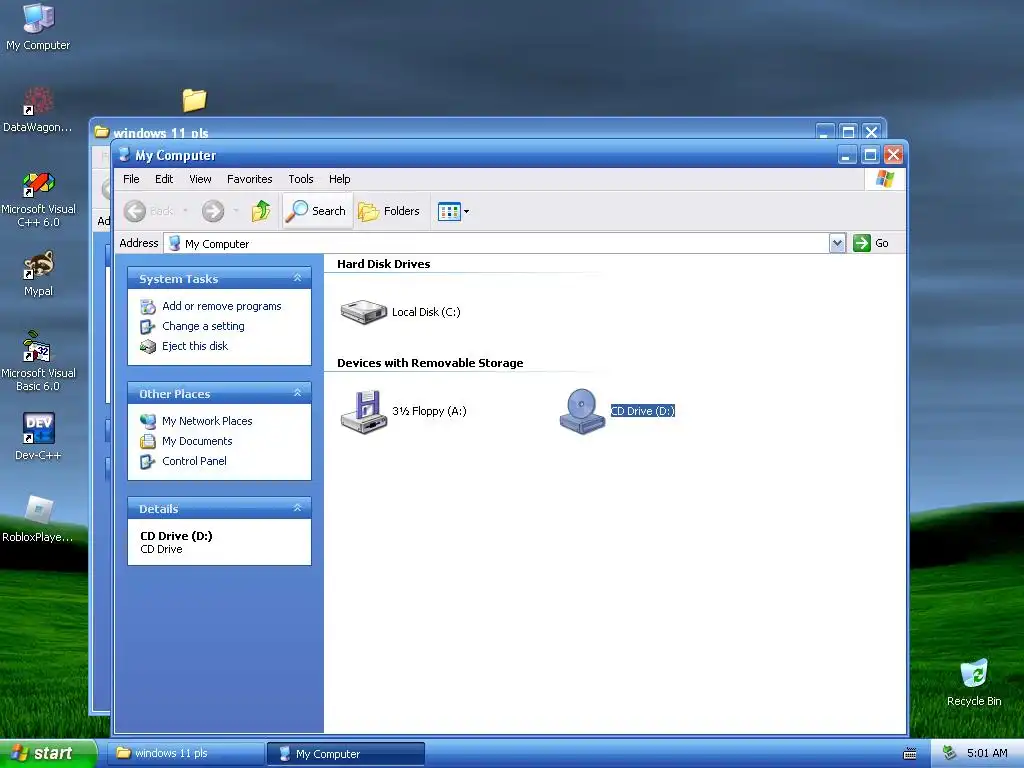The height and width of the screenshot is (768, 1024).
Task: Open the Search pane from toolbar
Action: coord(317,211)
